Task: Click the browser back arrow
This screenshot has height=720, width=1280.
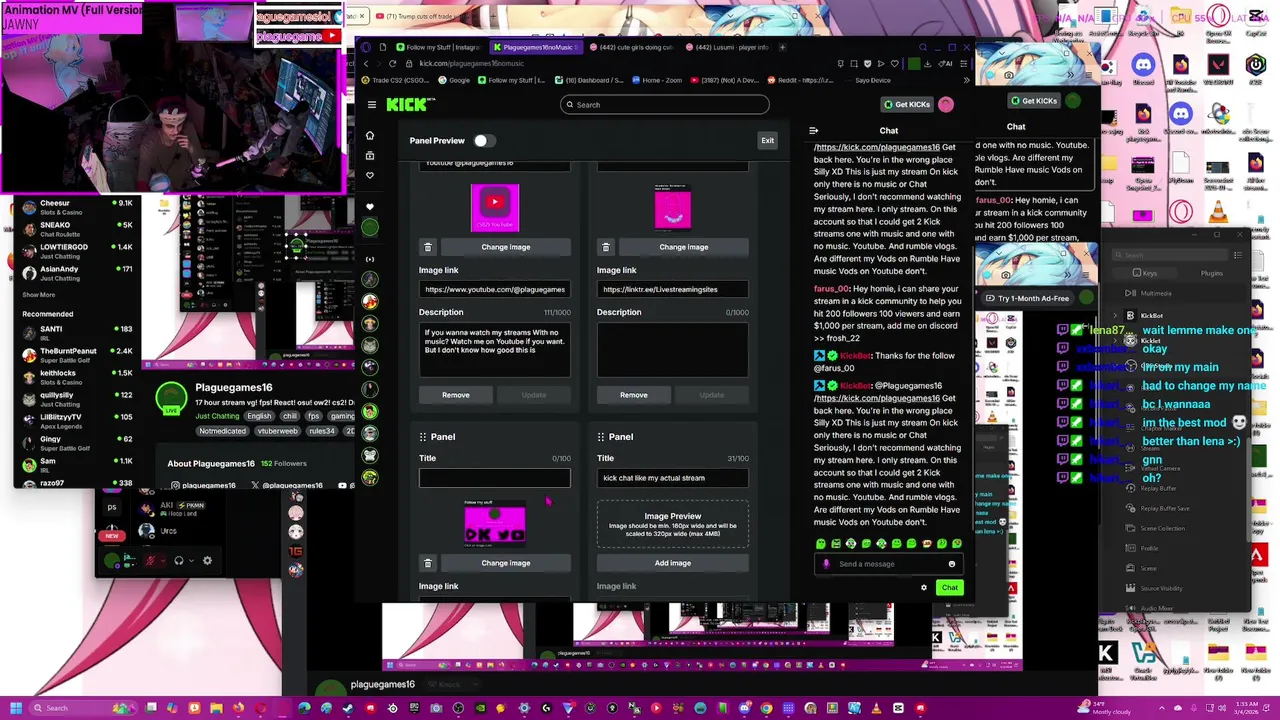Action: (x=366, y=64)
